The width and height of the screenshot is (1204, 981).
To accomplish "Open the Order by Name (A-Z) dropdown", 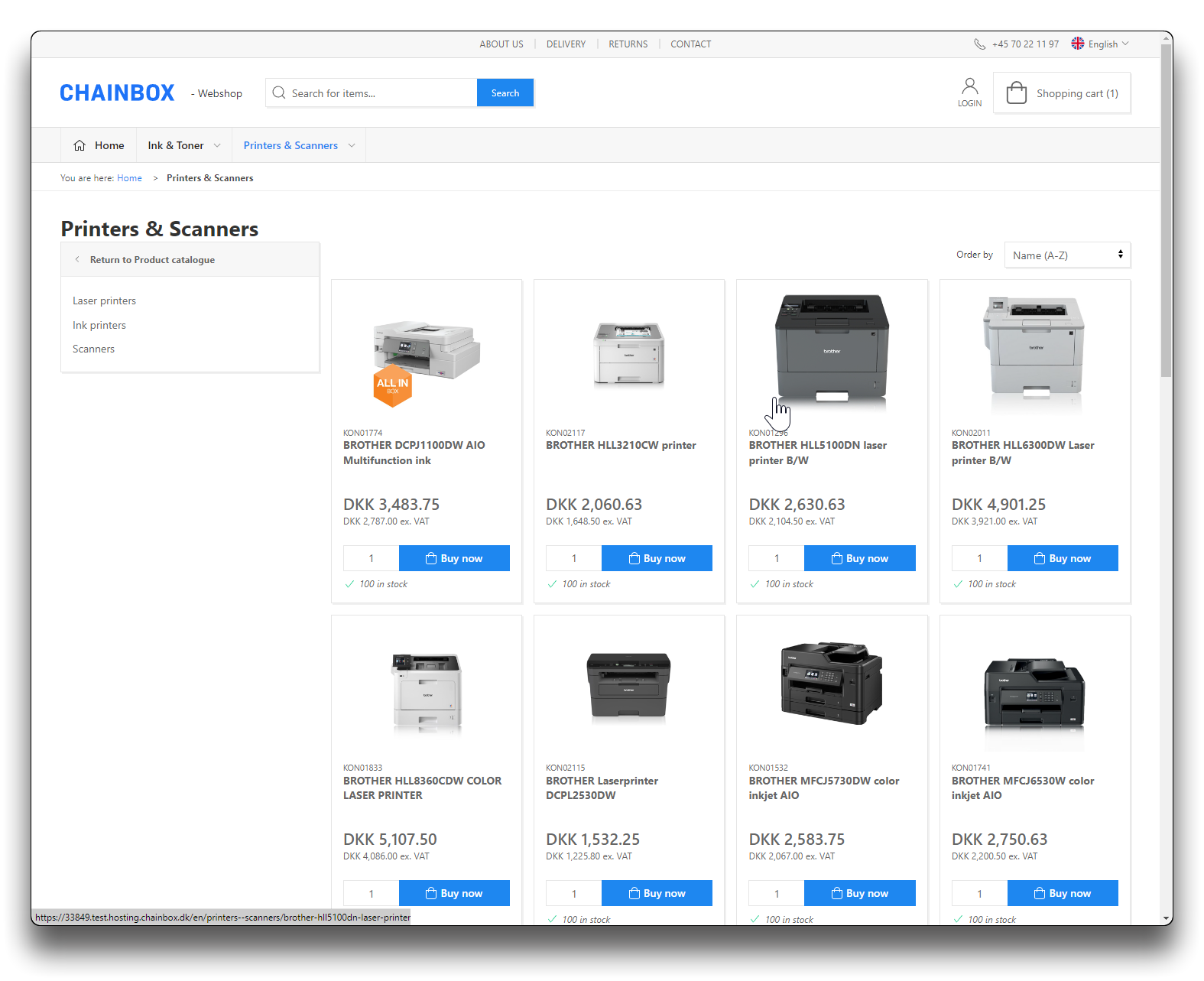I will coord(1066,255).
